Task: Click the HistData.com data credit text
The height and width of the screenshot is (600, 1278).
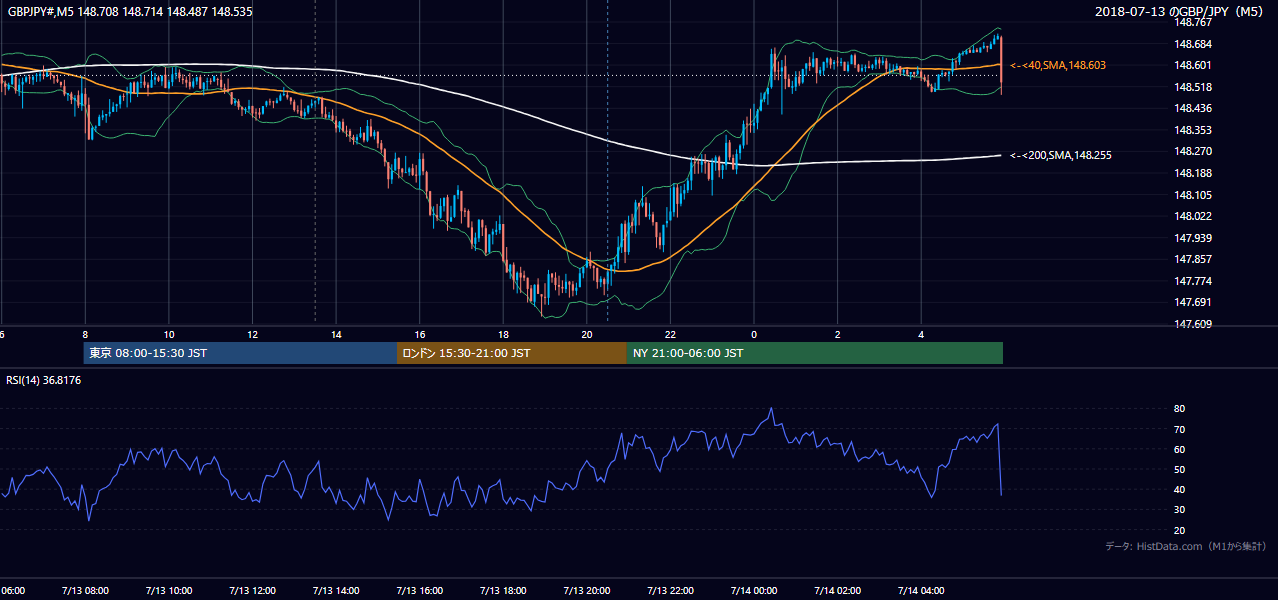Action: click(x=1186, y=546)
